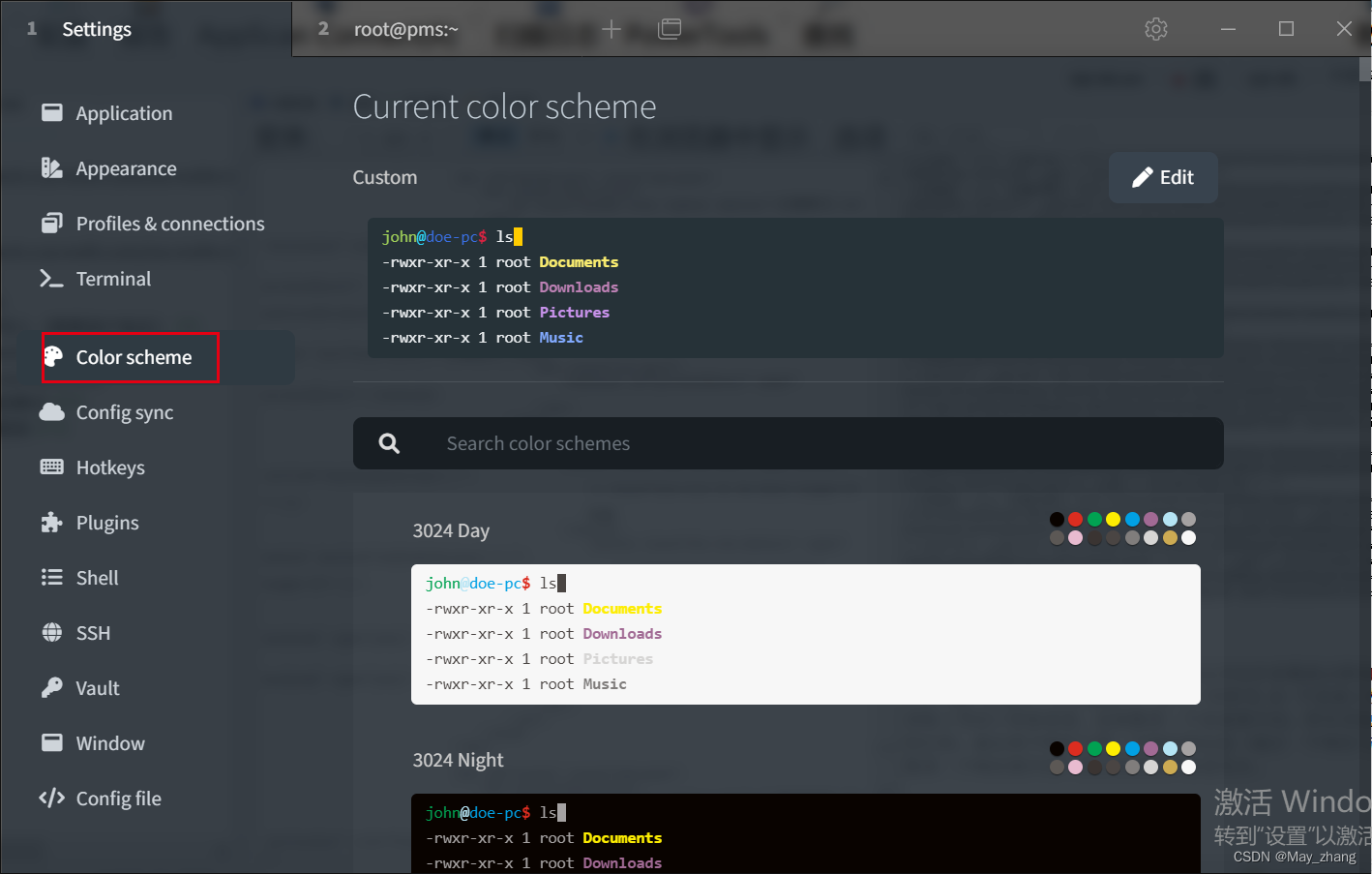Screen dimensions: 1372x874
Task: Click the Vault key icon
Action: (x=51, y=687)
